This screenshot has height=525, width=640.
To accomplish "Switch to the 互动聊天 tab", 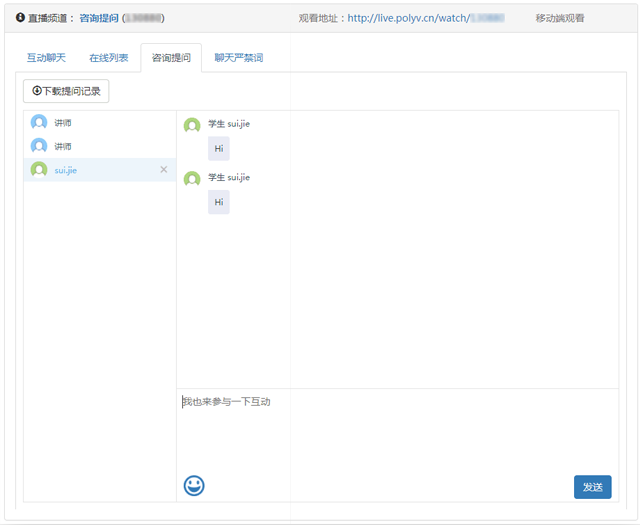I will tap(46, 58).
